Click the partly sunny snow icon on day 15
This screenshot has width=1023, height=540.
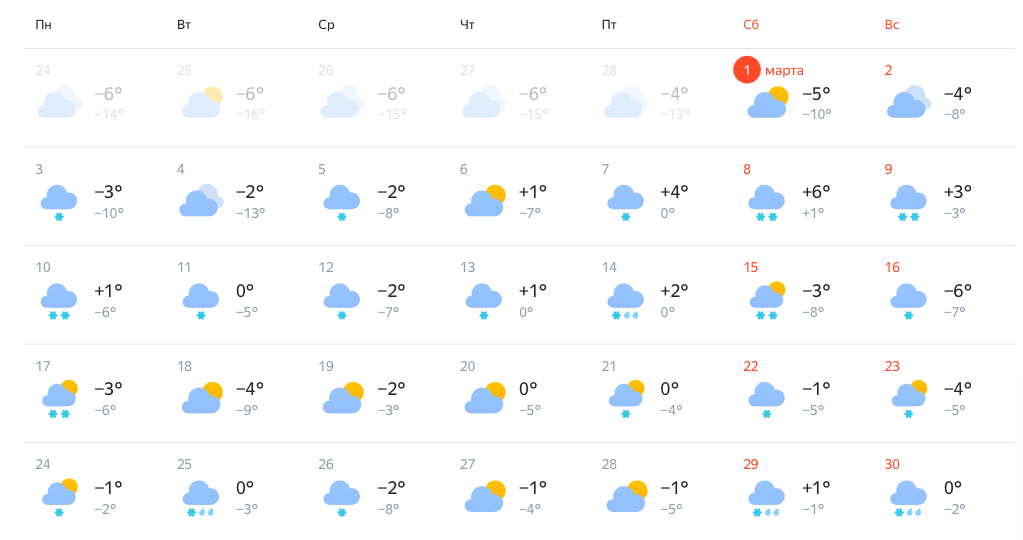coord(767,301)
